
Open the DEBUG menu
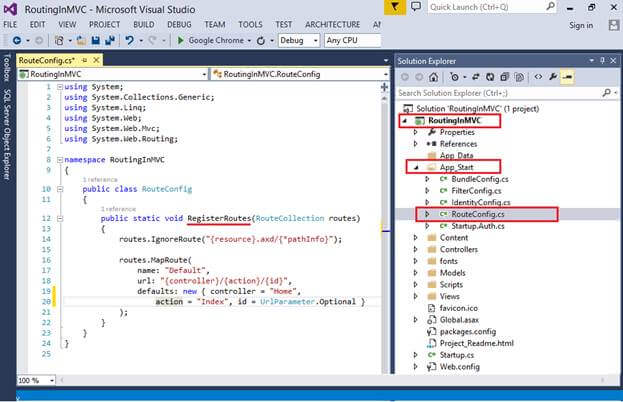[179, 25]
